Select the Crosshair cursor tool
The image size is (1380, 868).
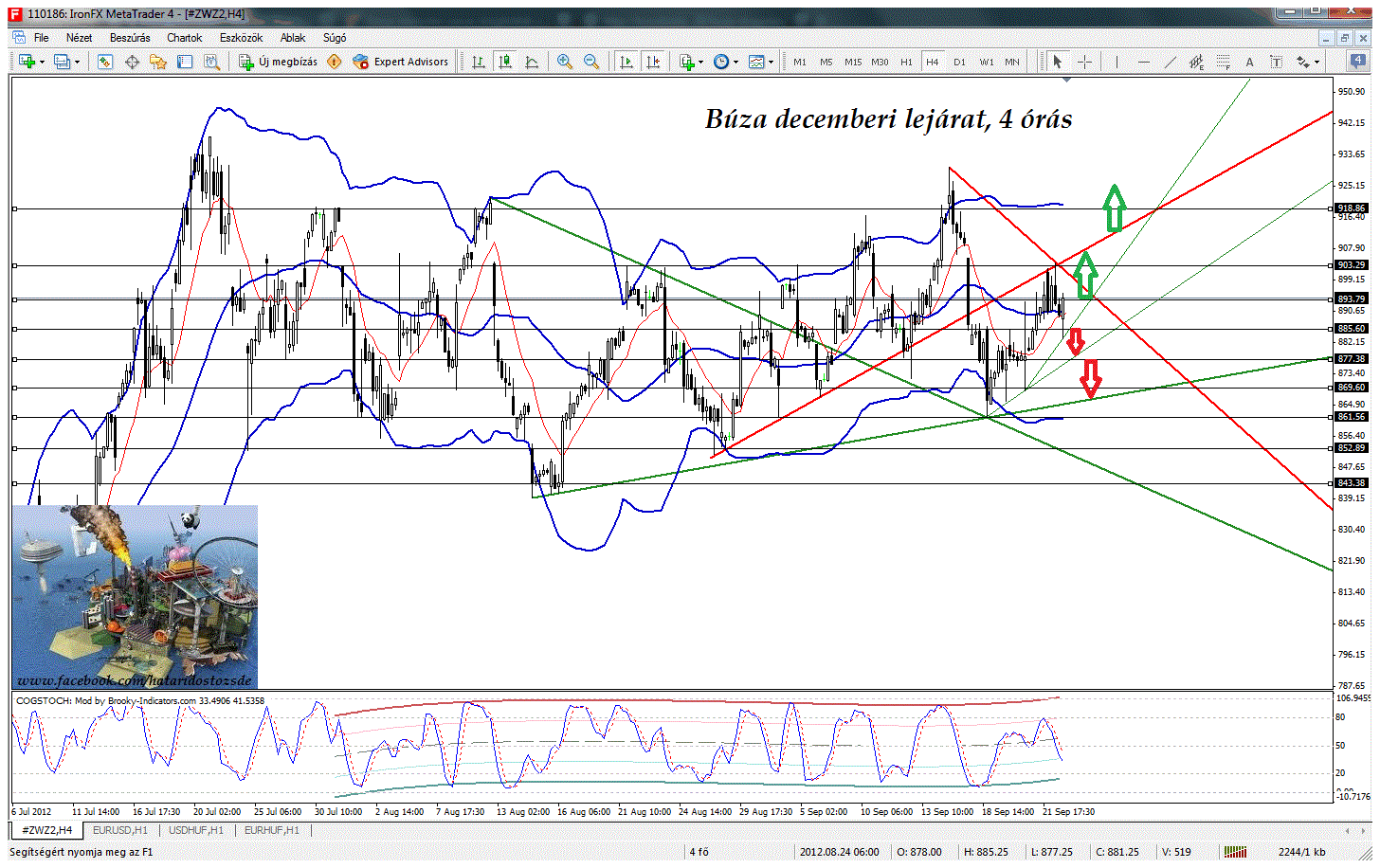tap(1085, 62)
